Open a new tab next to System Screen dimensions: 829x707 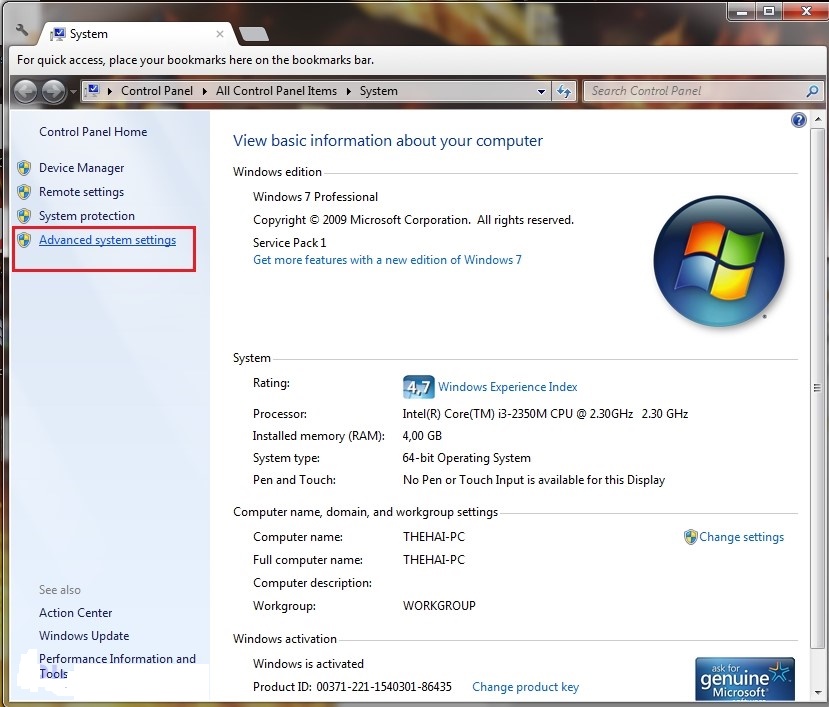(x=253, y=35)
